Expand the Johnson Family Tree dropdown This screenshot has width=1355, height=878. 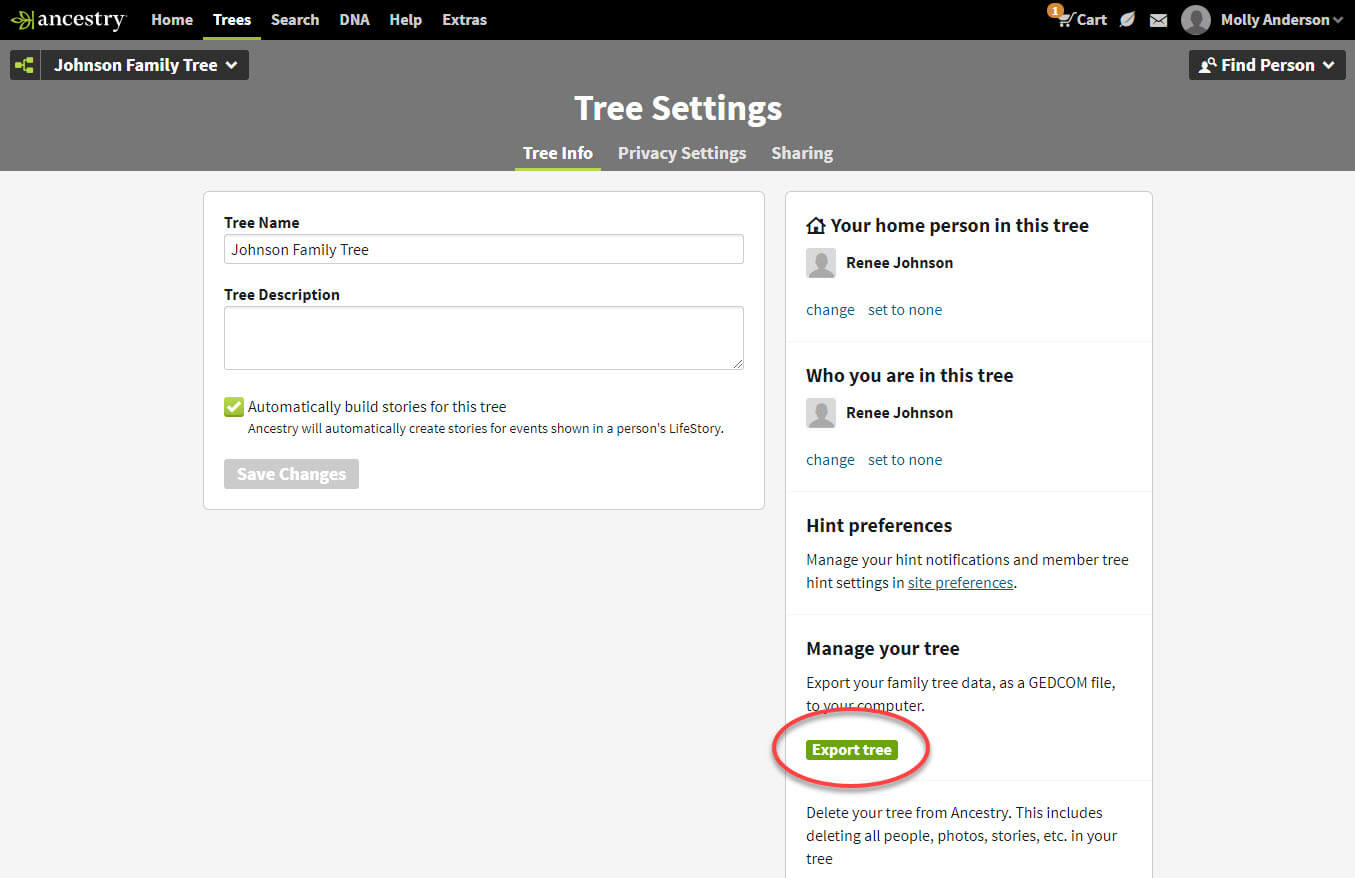(x=144, y=65)
